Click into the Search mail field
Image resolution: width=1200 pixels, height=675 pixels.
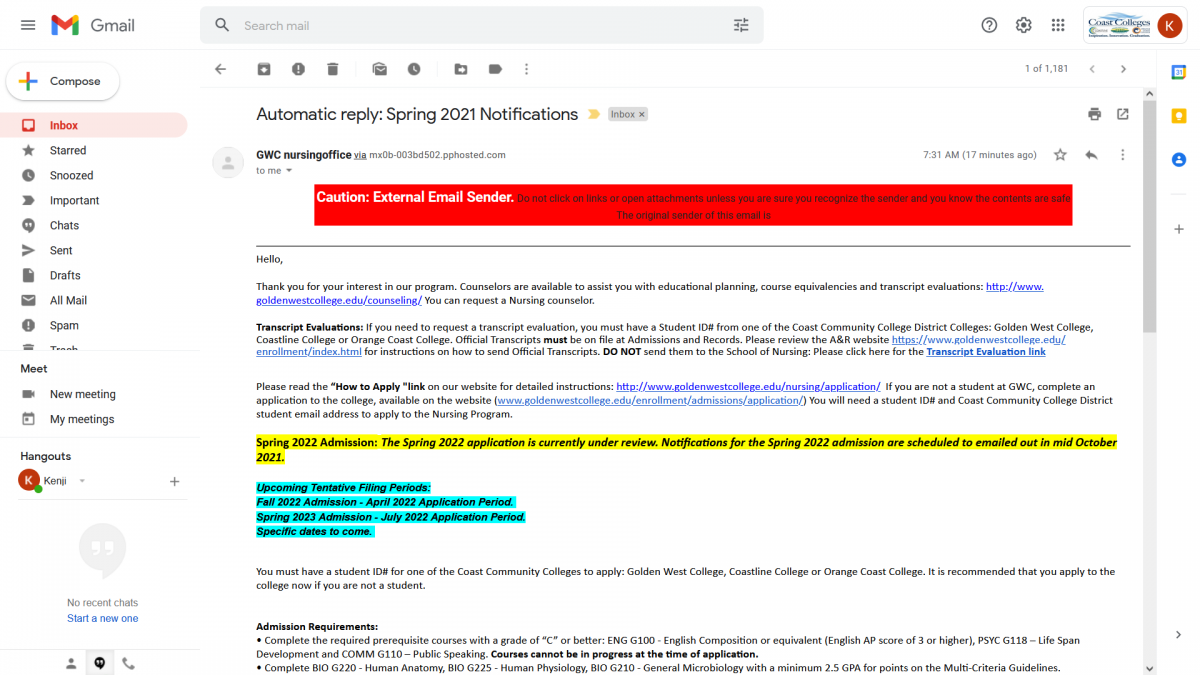[x=482, y=25]
